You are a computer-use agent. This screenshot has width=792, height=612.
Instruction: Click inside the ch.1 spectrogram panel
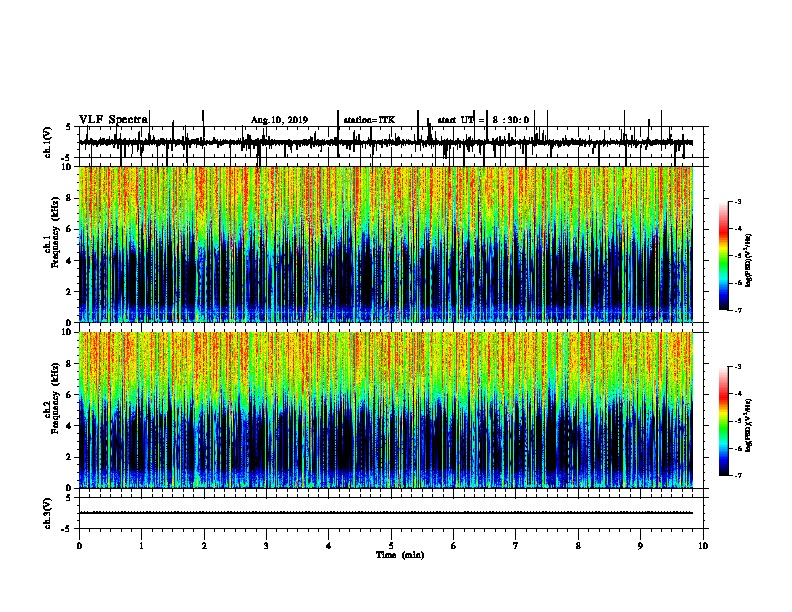click(386, 244)
